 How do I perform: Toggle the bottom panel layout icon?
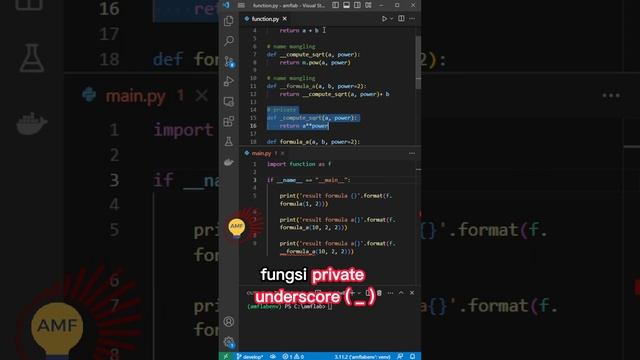(346, 5)
